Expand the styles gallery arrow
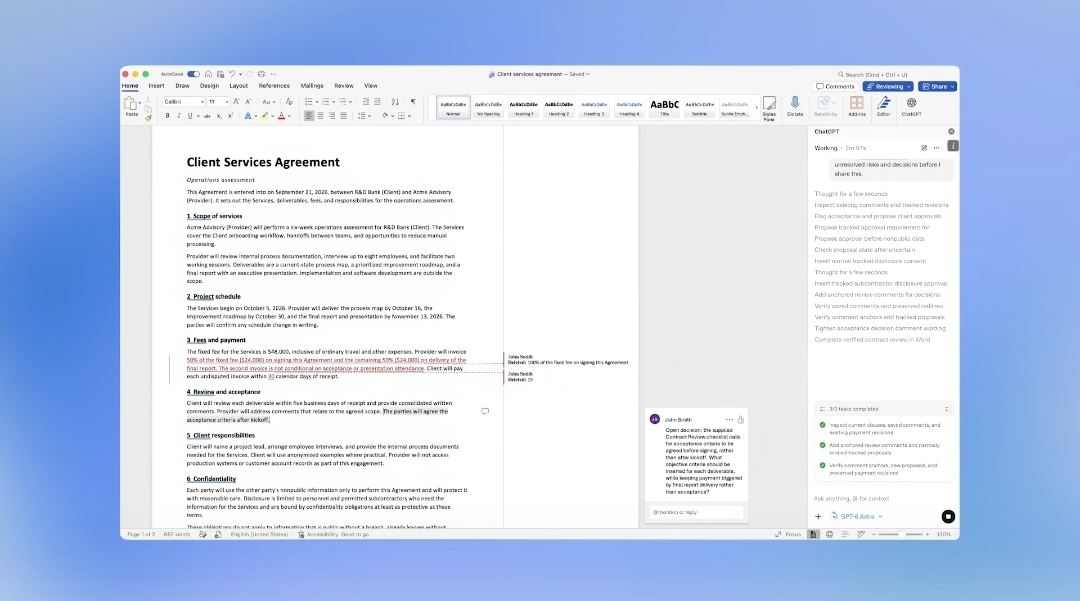The image size is (1080, 601). [756, 107]
